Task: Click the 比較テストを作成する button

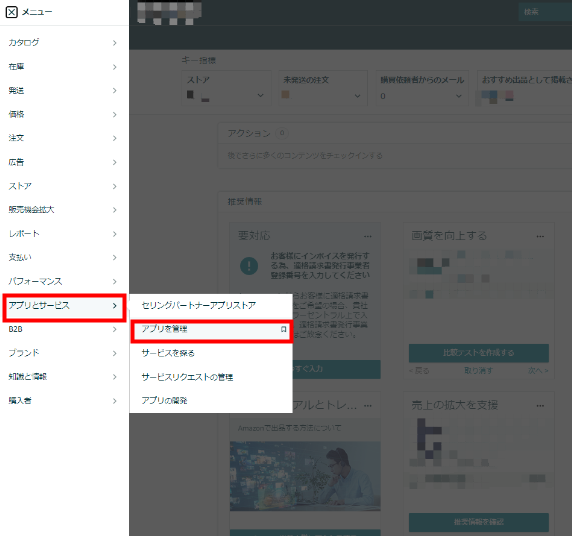Action: click(x=479, y=353)
